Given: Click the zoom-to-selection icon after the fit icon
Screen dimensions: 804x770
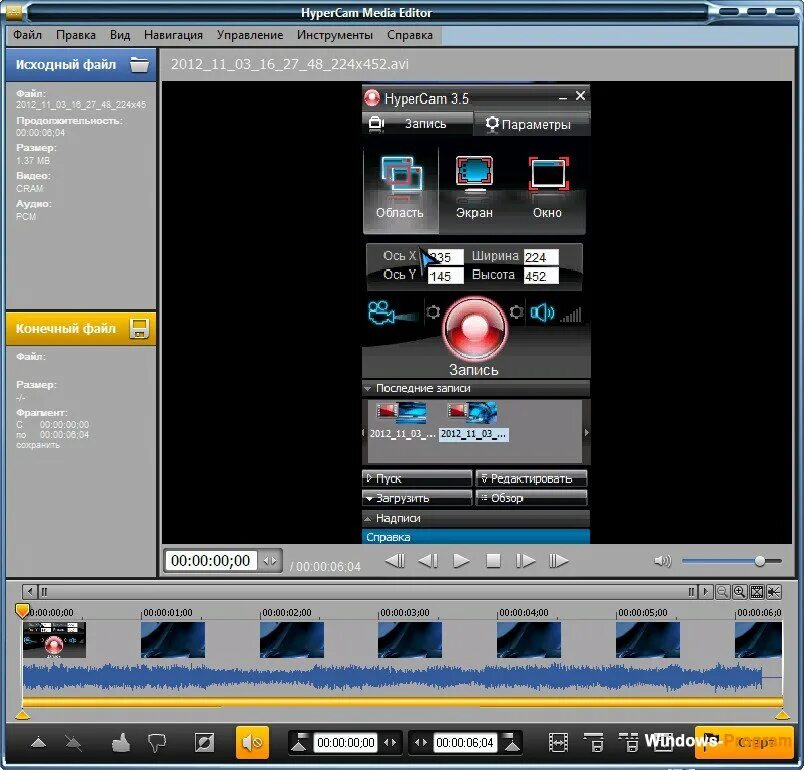Looking at the screenshot, I should (774, 592).
